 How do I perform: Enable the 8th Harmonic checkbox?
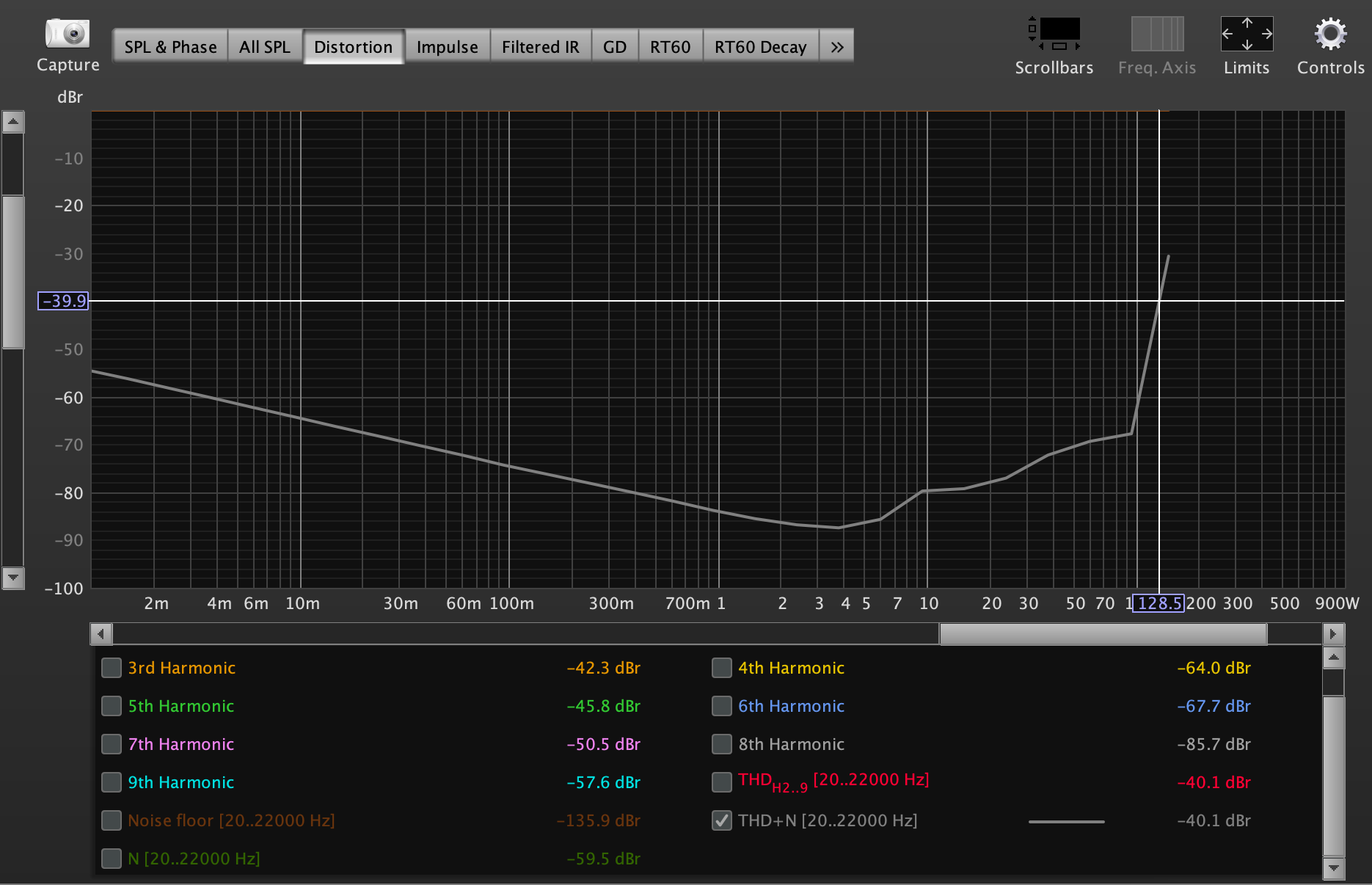pyautogui.click(x=722, y=744)
